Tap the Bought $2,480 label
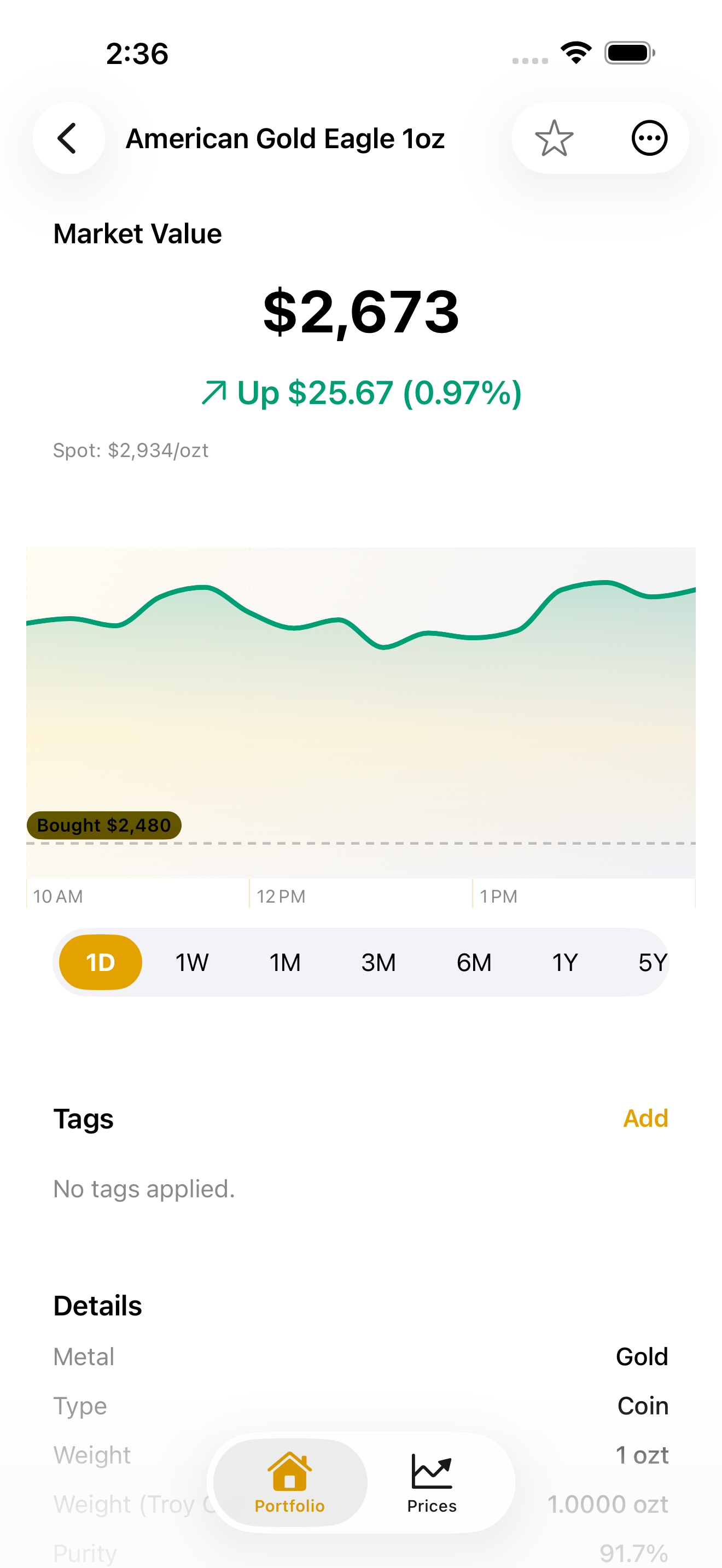This screenshot has height=1568, width=722. pos(104,826)
